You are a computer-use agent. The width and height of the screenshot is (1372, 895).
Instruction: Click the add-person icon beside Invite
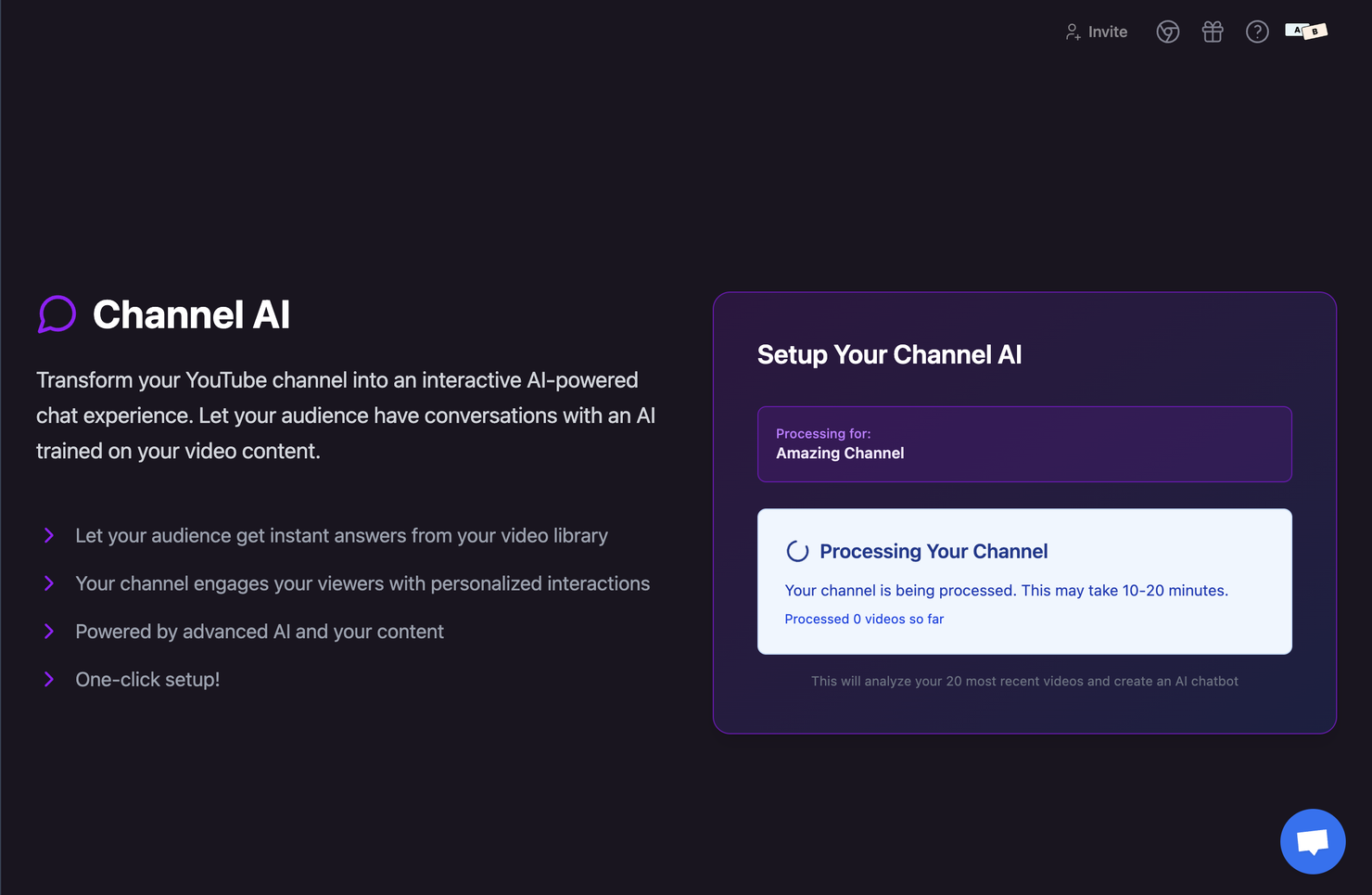1073,32
